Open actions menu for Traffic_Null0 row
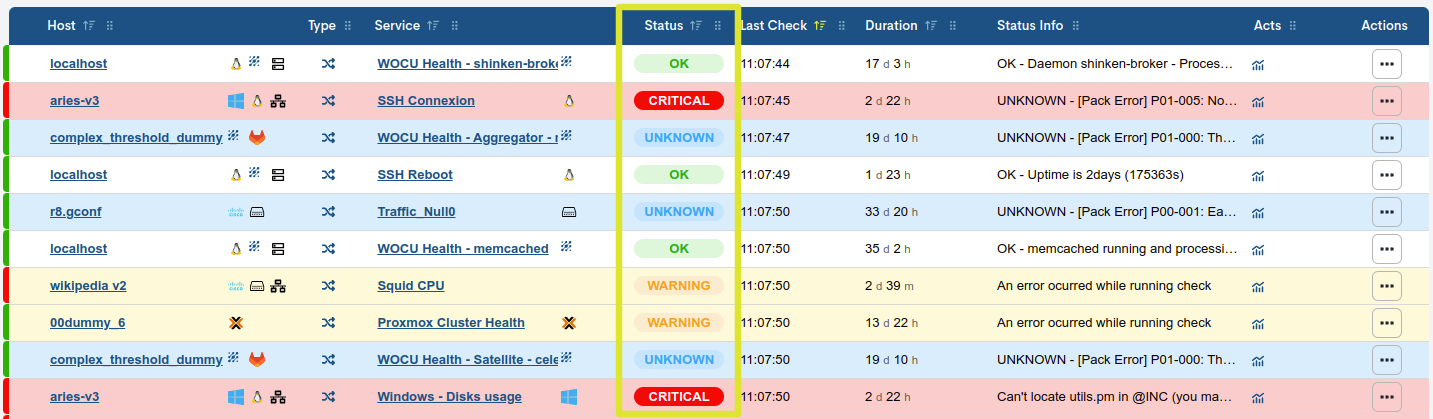Screen dimensions: 1433x419 pos(1386,211)
